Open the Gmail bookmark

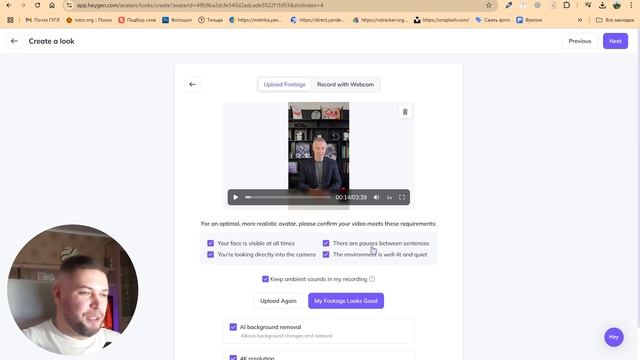pos(42,20)
